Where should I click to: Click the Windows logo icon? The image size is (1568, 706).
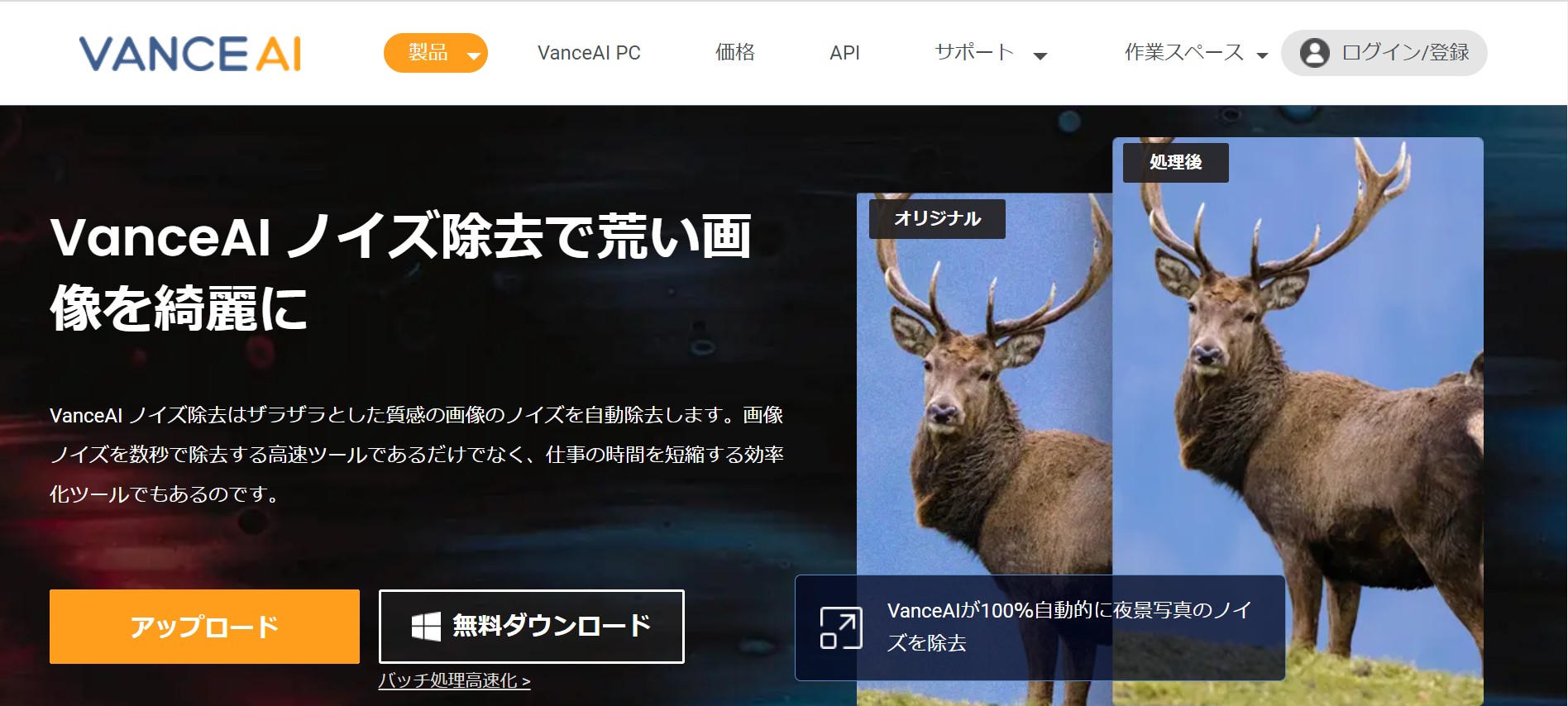tap(426, 627)
